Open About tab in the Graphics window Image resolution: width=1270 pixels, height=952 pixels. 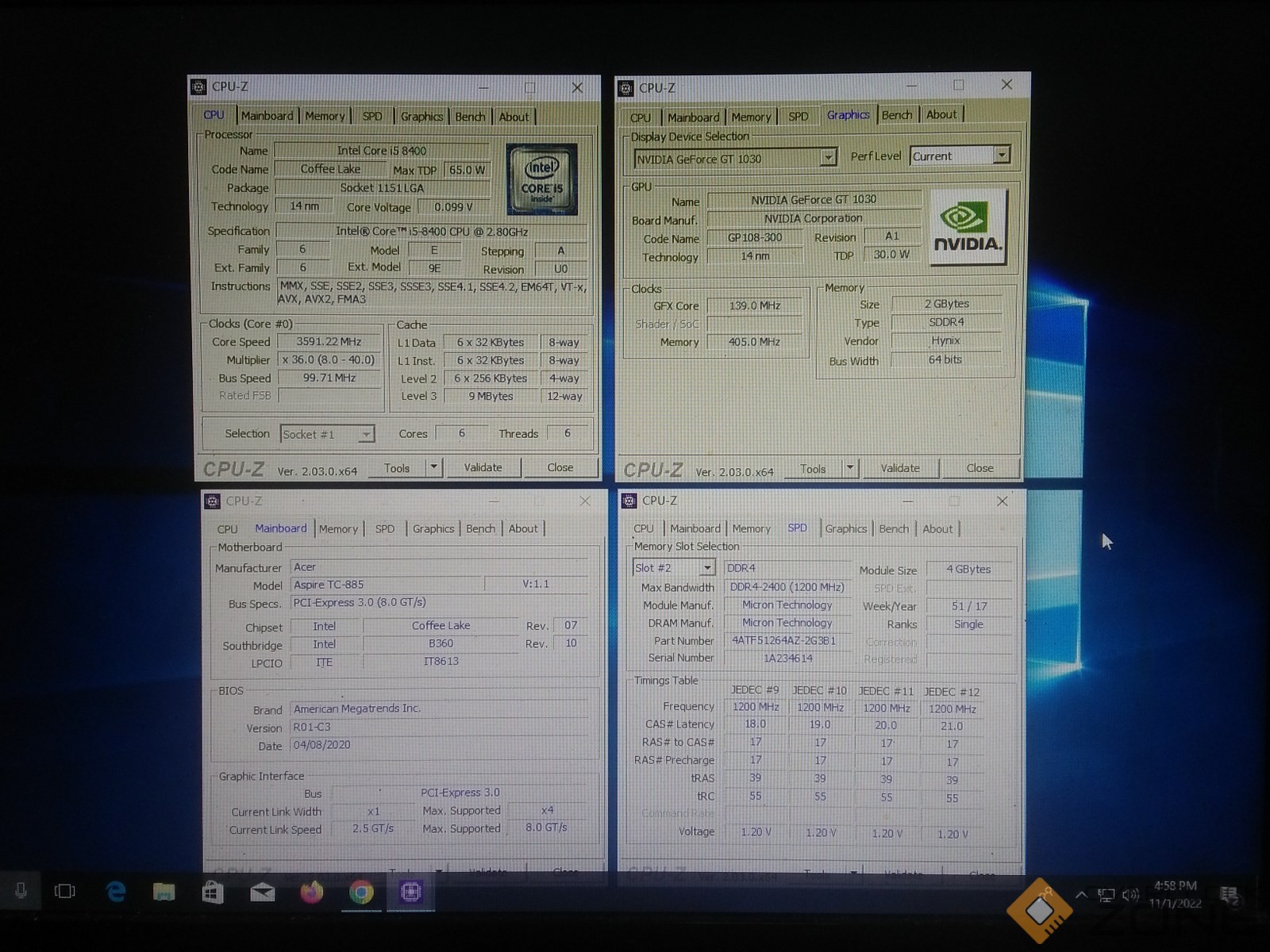tap(941, 114)
